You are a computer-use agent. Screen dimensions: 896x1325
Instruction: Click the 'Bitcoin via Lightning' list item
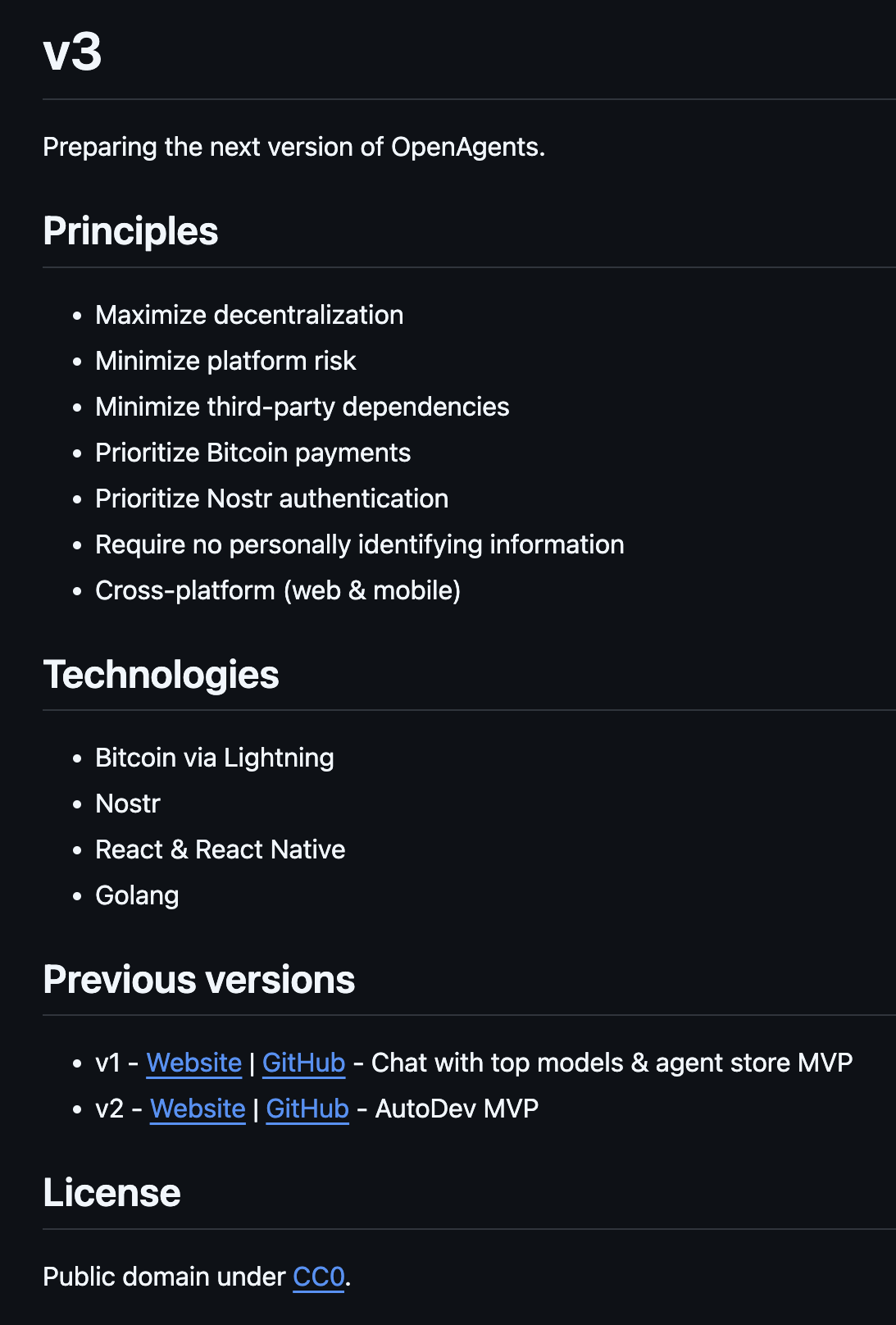click(x=214, y=758)
